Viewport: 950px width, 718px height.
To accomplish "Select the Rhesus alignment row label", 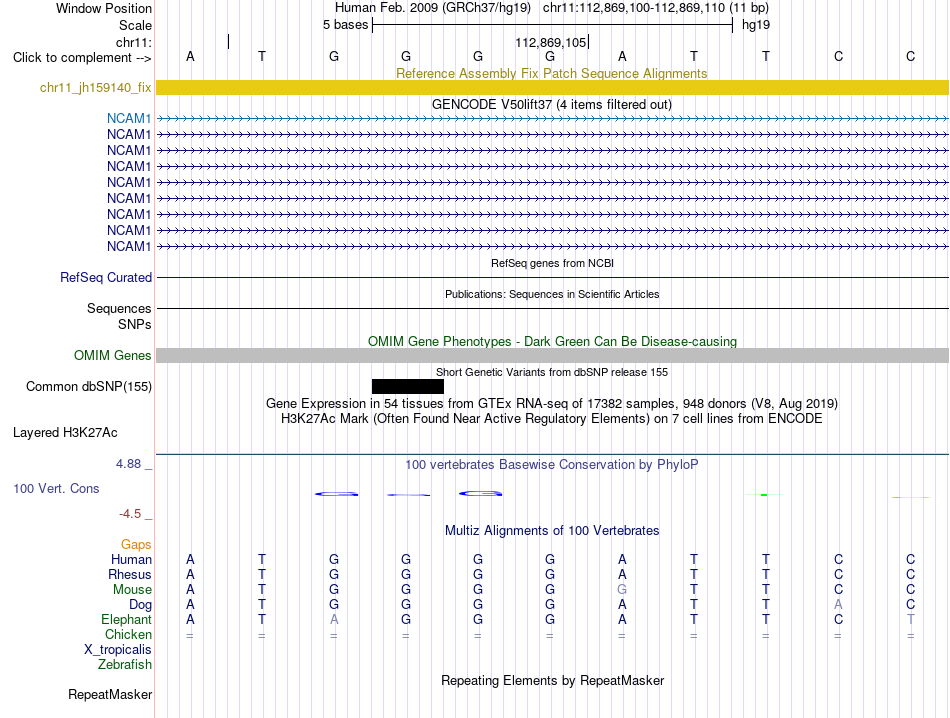I will click(130, 574).
